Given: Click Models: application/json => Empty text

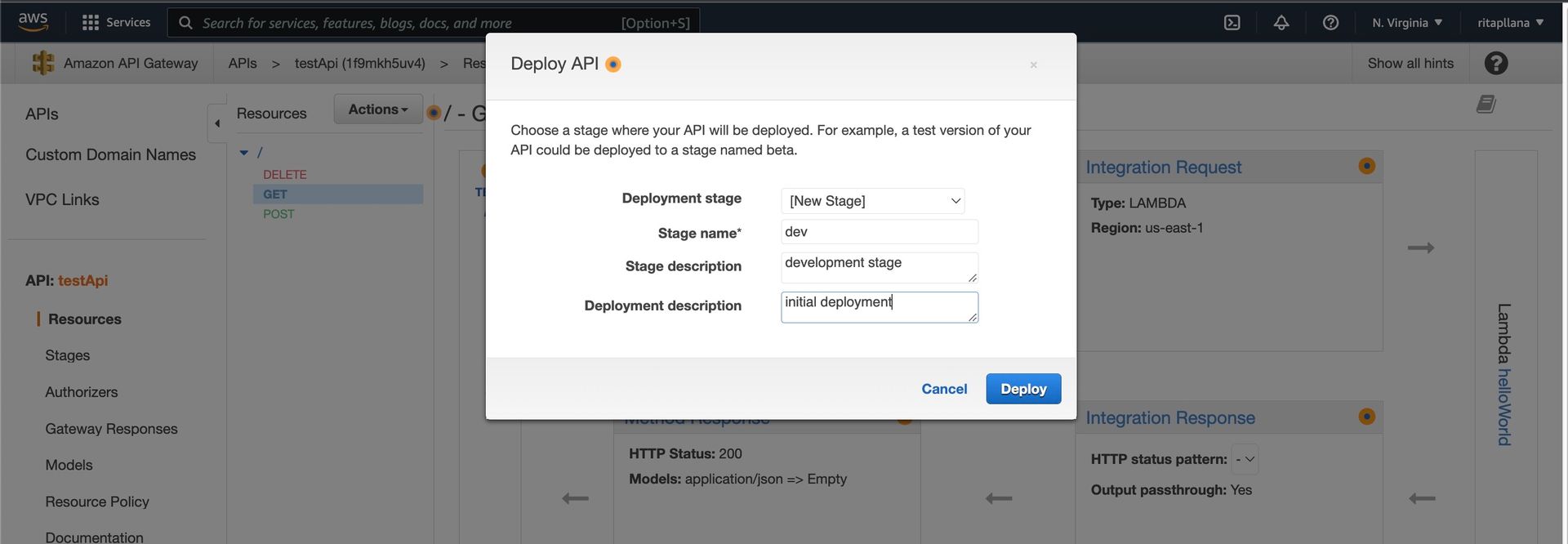Looking at the screenshot, I should pyautogui.click(x=737, y=479).
